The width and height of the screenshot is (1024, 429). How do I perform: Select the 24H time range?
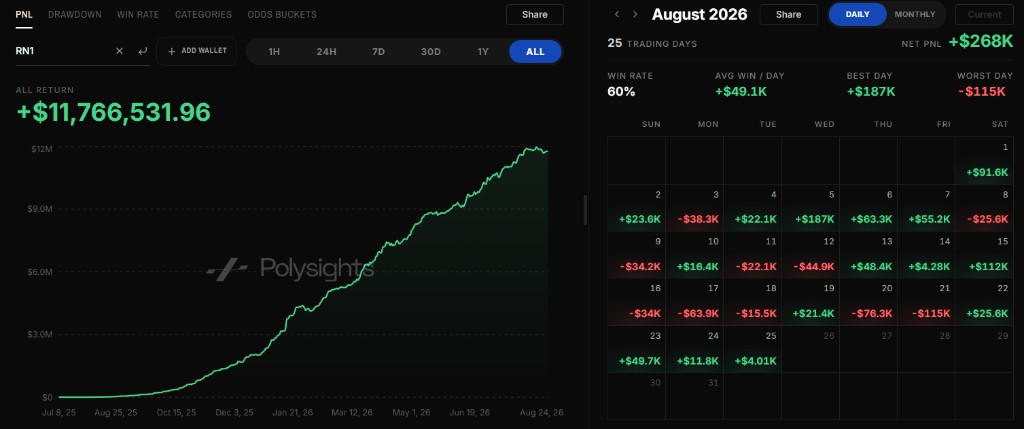[327, 52]
